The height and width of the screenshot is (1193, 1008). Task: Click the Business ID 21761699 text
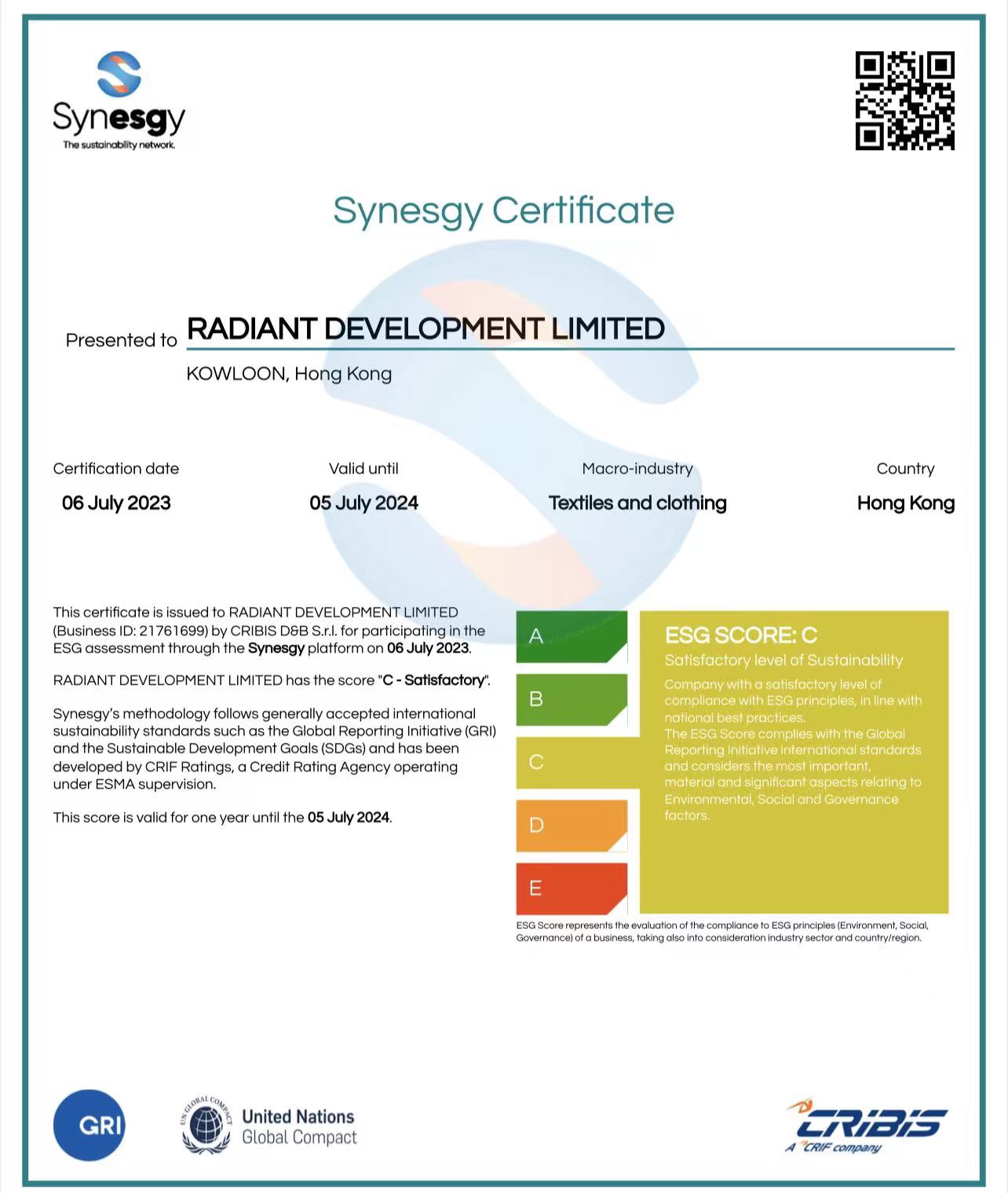click(x=132, y=631)
